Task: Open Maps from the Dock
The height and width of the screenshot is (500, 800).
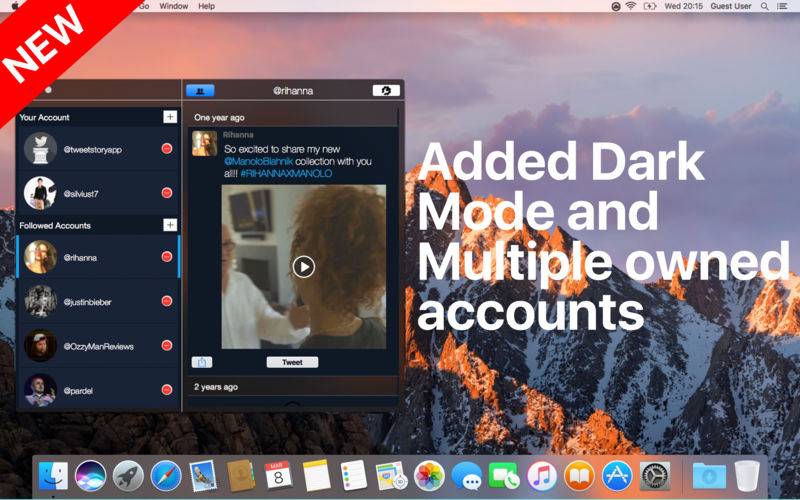Action: [391, 476]
